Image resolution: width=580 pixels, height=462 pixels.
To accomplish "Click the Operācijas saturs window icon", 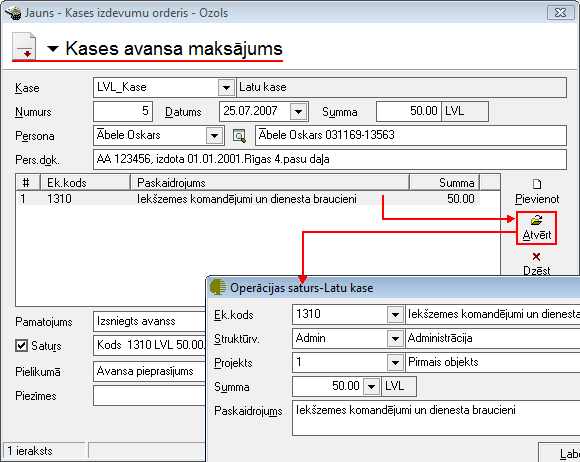I will click(218, 287).
